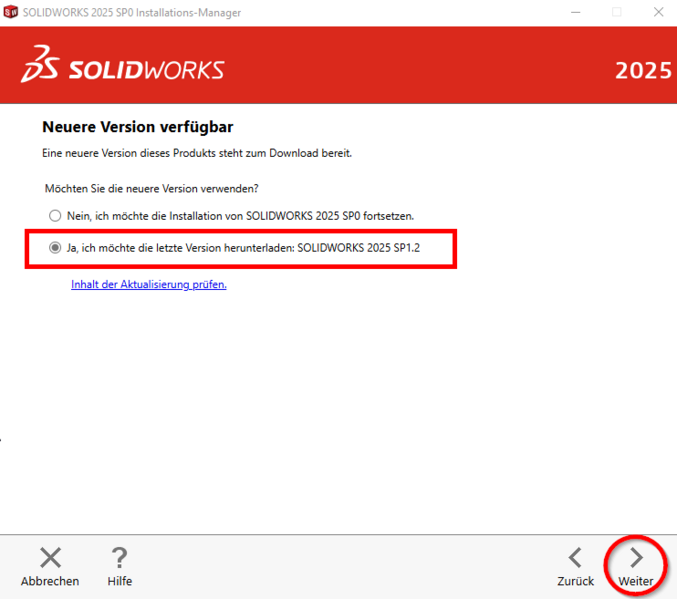This screenshot has width=677, height=599.
Task: Click the 2025 year label in banner
Action: (643, 71)
